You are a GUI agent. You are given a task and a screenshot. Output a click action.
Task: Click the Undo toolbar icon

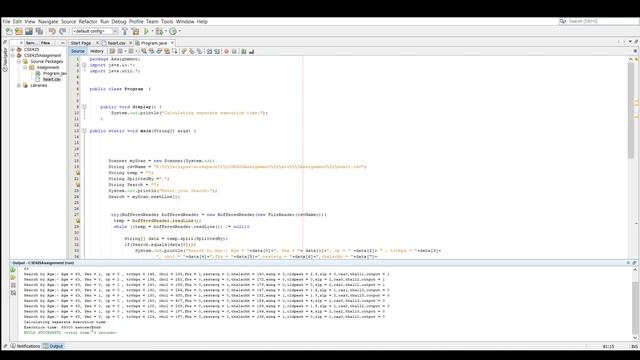(52, 31)
